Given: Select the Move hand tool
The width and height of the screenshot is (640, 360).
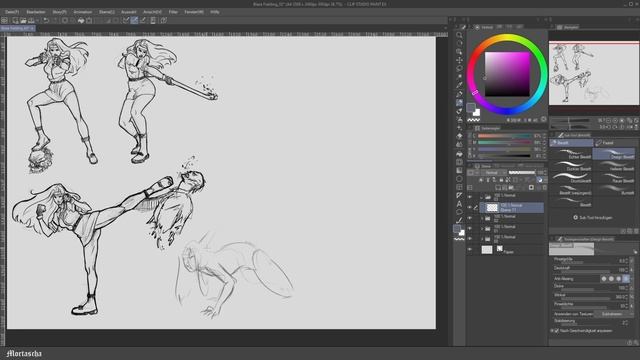Looking at the screenshot, I should [x=459, y=43].
